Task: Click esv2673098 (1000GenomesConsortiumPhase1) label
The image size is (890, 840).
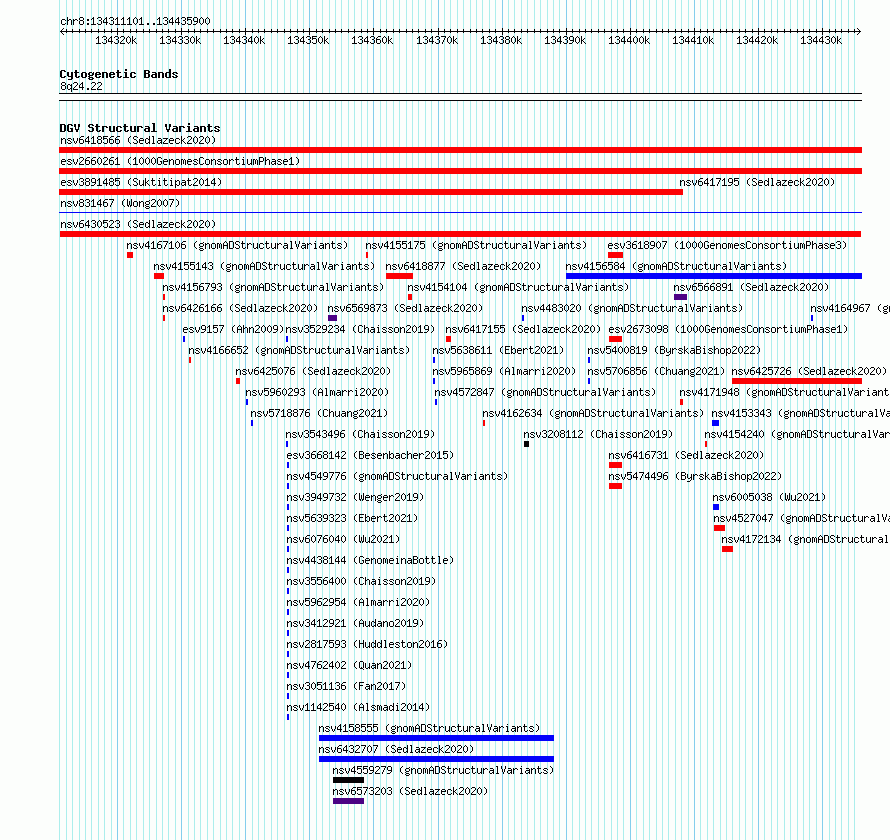Action: (728, 329)
